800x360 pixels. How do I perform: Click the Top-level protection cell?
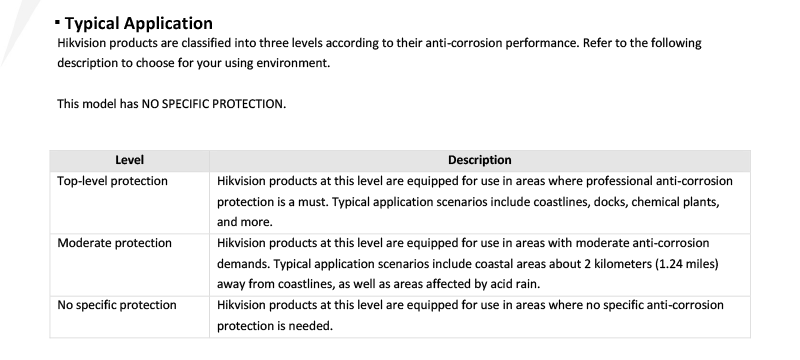click(x=129, y=202)
